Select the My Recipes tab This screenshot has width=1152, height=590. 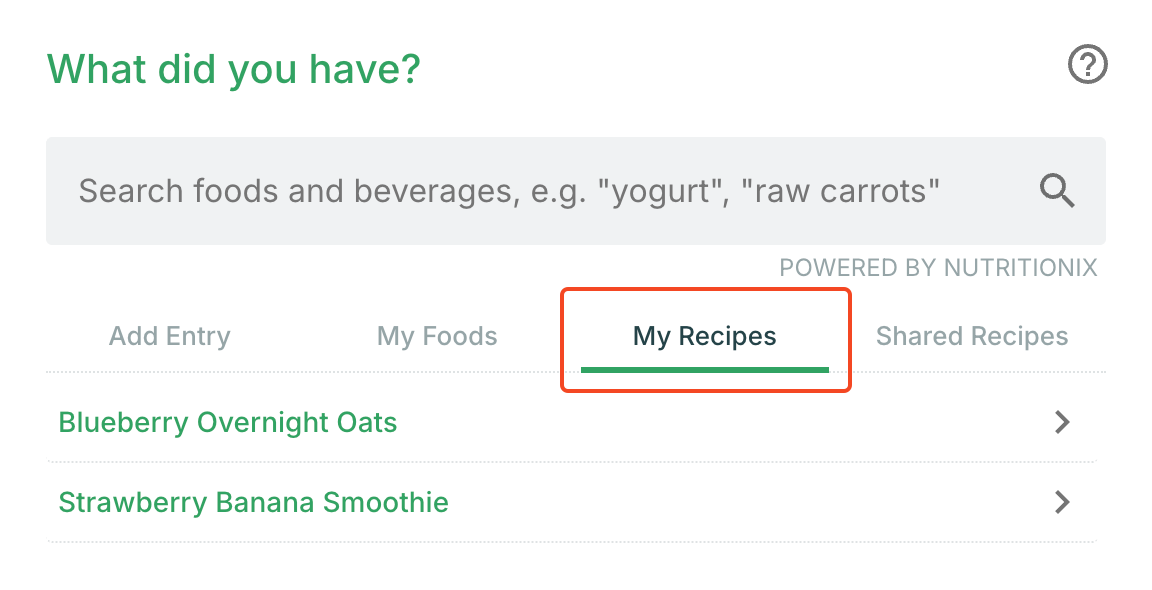pyautogui.click(x=705, y=336)
